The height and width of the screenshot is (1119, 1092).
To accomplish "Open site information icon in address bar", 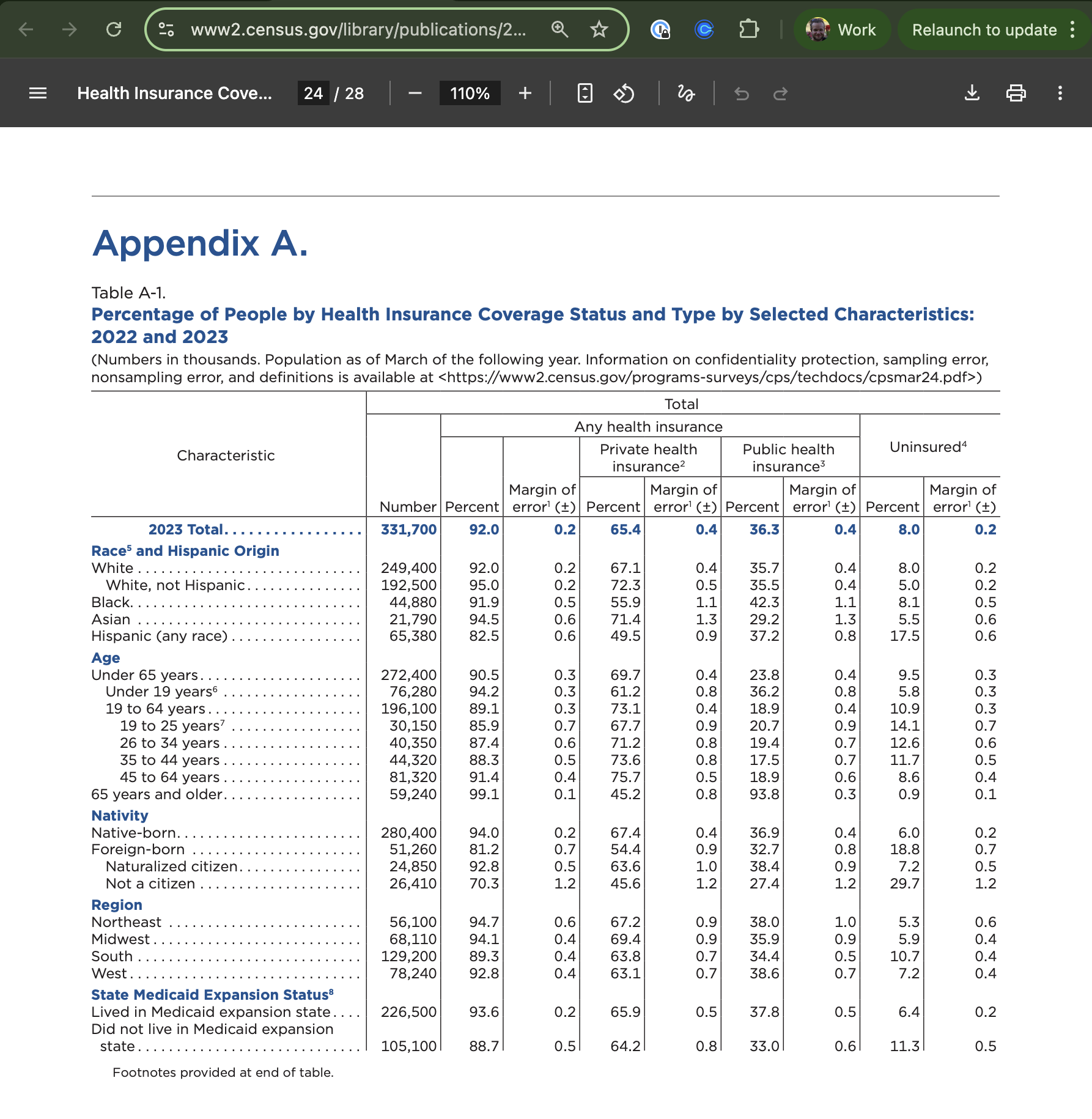I will [x=166, y=29].
